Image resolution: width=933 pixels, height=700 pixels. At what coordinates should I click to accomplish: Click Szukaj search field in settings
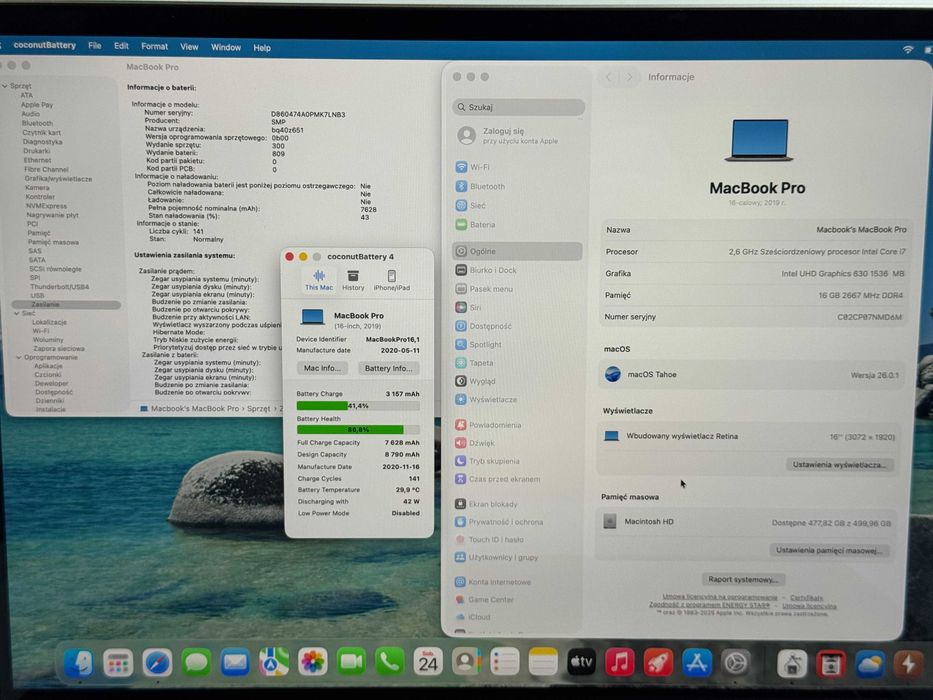click(518, 107)
